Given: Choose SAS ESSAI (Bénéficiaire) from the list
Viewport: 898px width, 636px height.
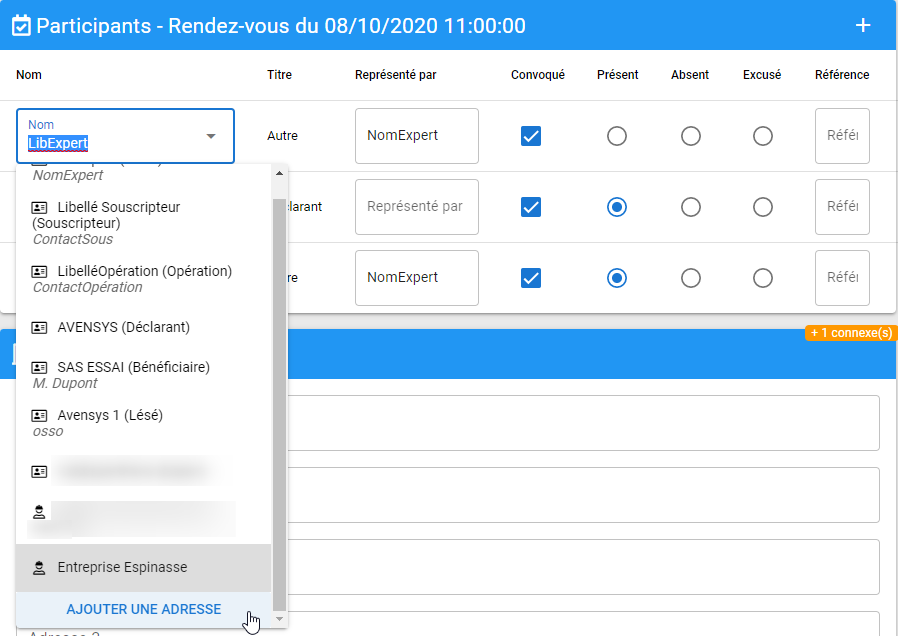Looking at the screenshot, I should click(133, 367).
